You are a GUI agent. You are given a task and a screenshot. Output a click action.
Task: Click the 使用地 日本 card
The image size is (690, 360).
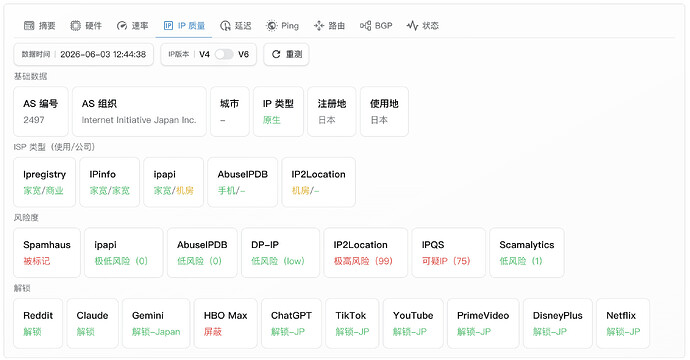click(384, 111)
